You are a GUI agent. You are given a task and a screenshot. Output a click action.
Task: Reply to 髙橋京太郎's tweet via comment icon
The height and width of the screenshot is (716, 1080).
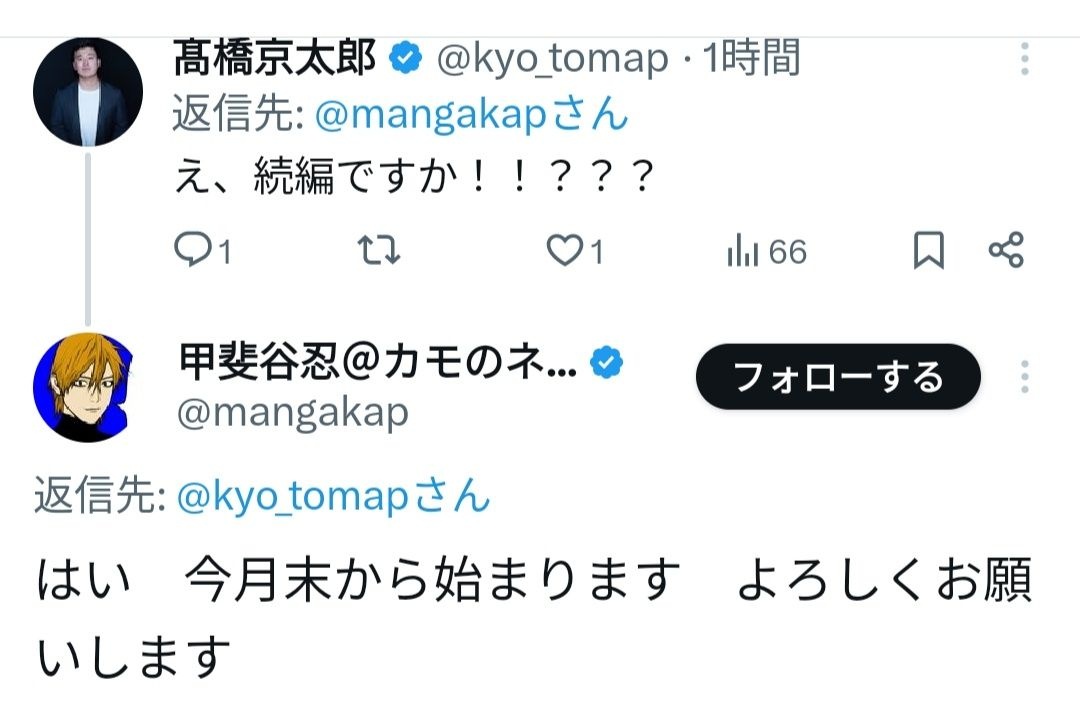point(190,251)
